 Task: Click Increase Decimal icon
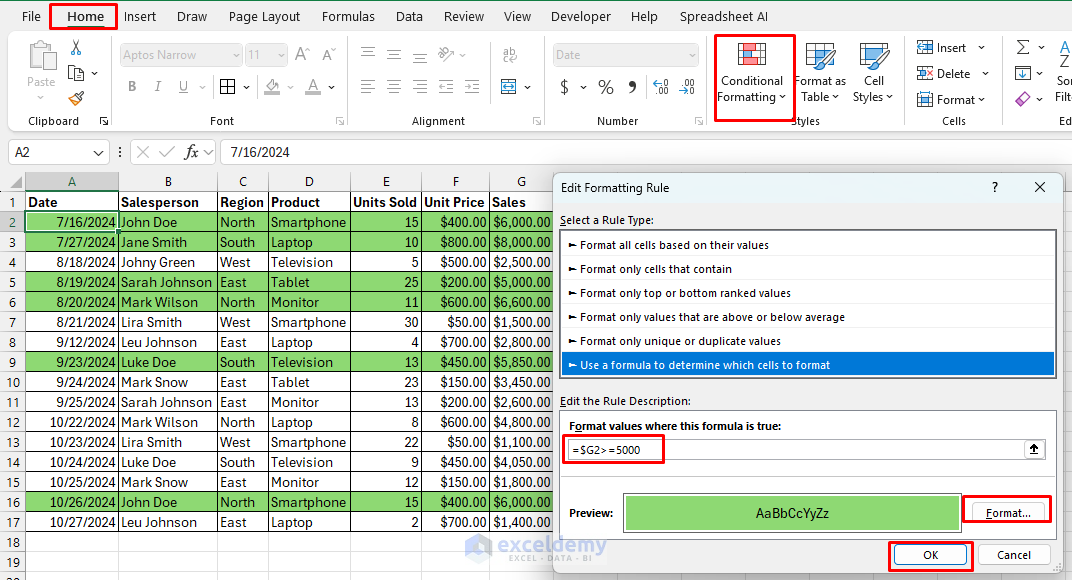click(x=661, y=86)
